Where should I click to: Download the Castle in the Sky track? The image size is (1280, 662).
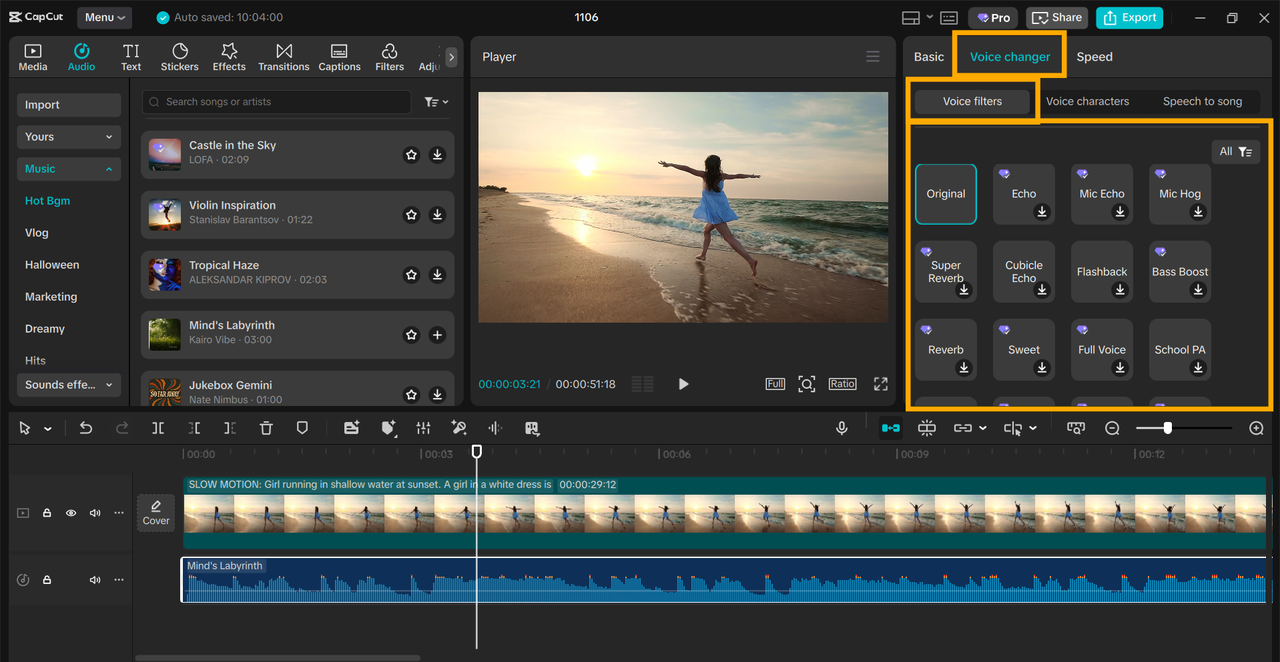[x=437, y=155]
